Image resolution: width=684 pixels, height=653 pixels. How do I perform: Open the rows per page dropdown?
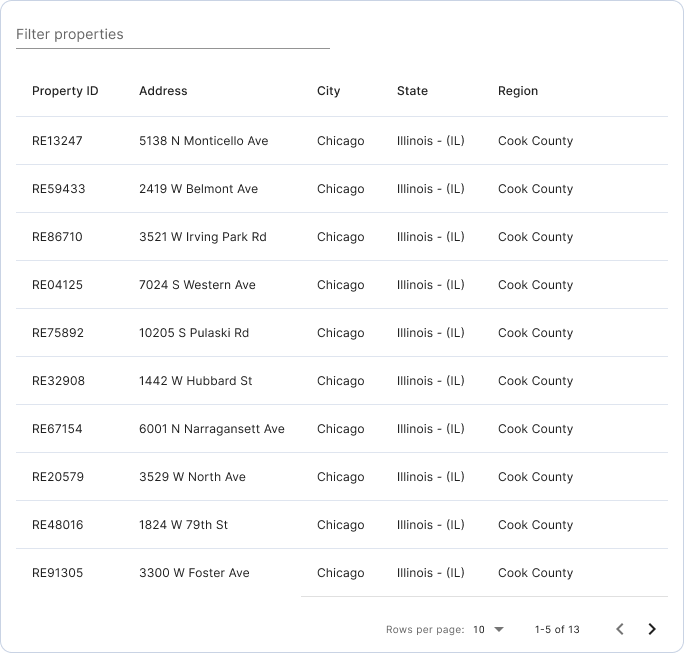coord(489,629)
